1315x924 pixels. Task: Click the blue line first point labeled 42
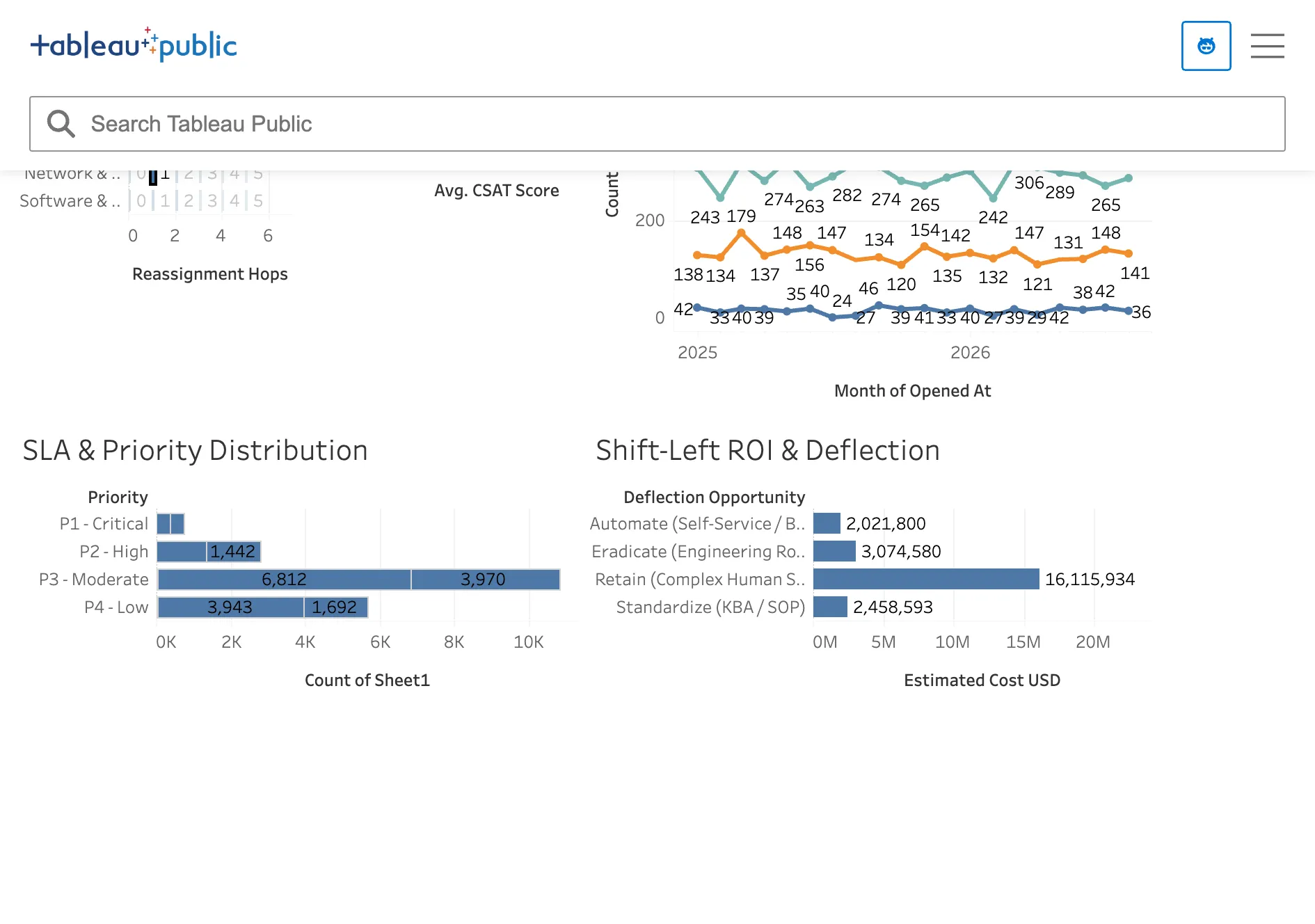pyautogui.click(x=697, y=308)
